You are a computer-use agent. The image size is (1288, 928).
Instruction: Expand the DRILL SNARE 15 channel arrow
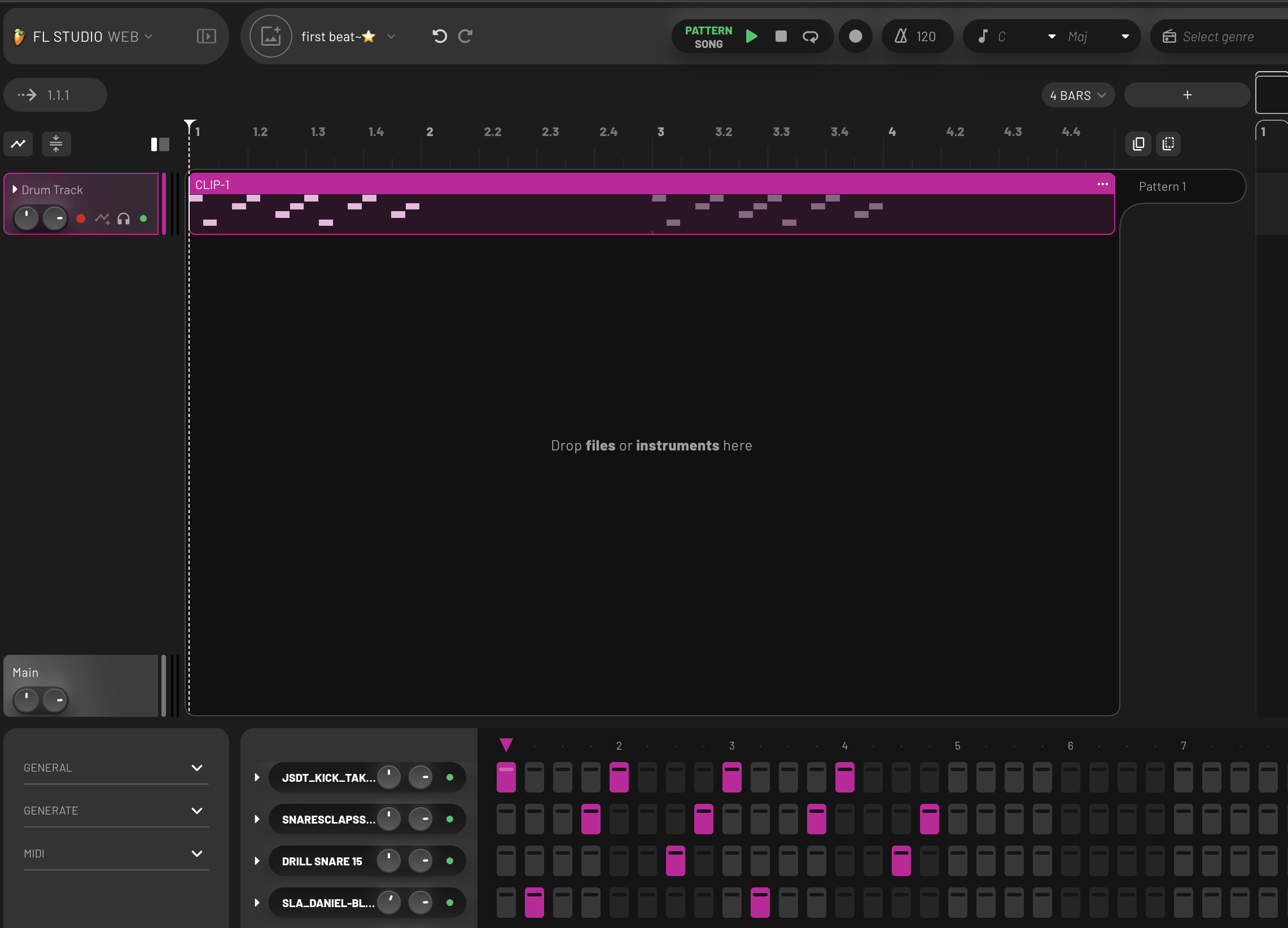257,861
